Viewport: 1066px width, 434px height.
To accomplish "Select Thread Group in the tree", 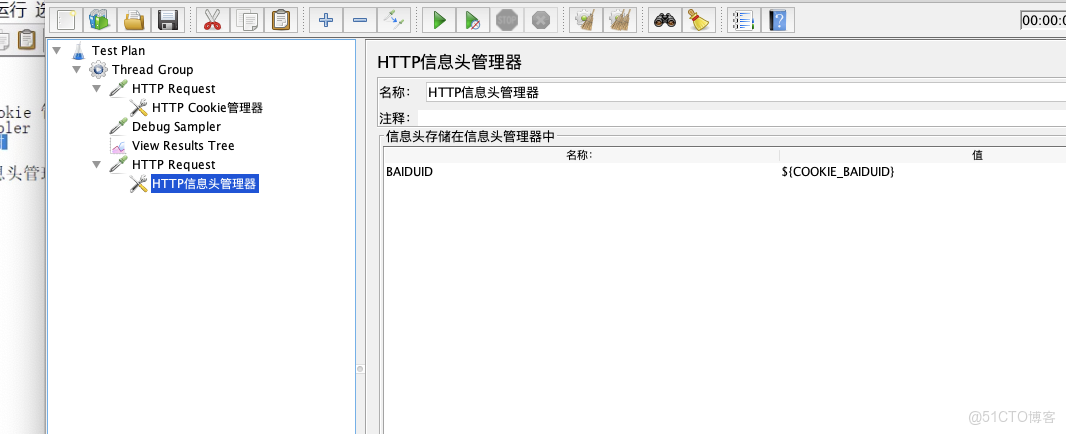I will (x=152, y=69).
